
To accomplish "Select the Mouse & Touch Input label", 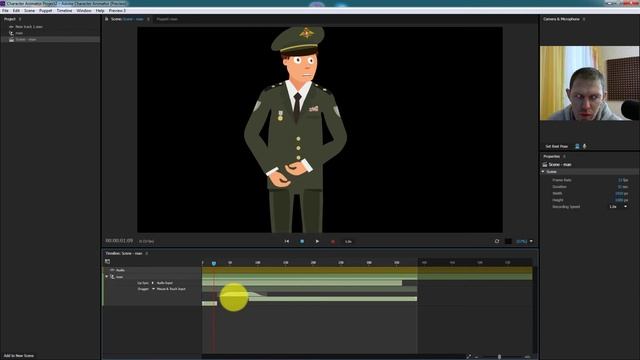I will tap(171, 289).
